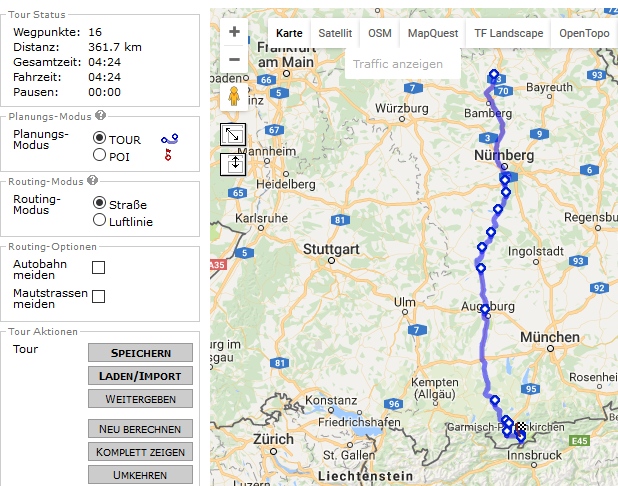Click the vertical-arrows map height icon
618x486 pixels.
click(x=233, y=163)
